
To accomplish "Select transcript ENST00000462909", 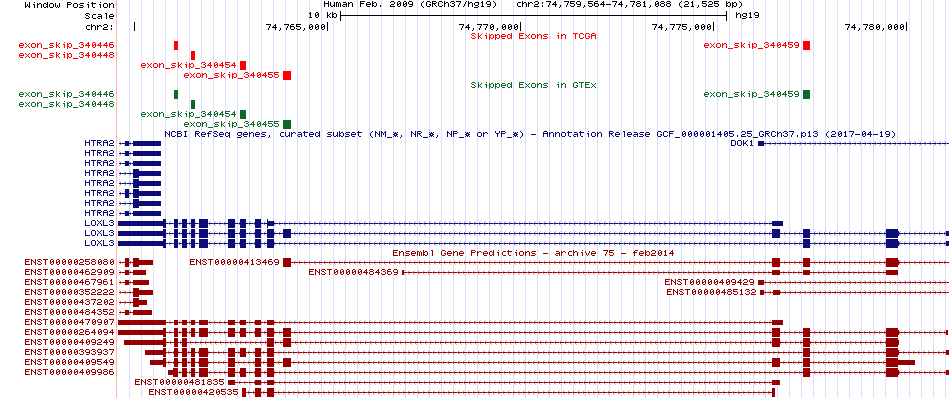I will [70, 273].
